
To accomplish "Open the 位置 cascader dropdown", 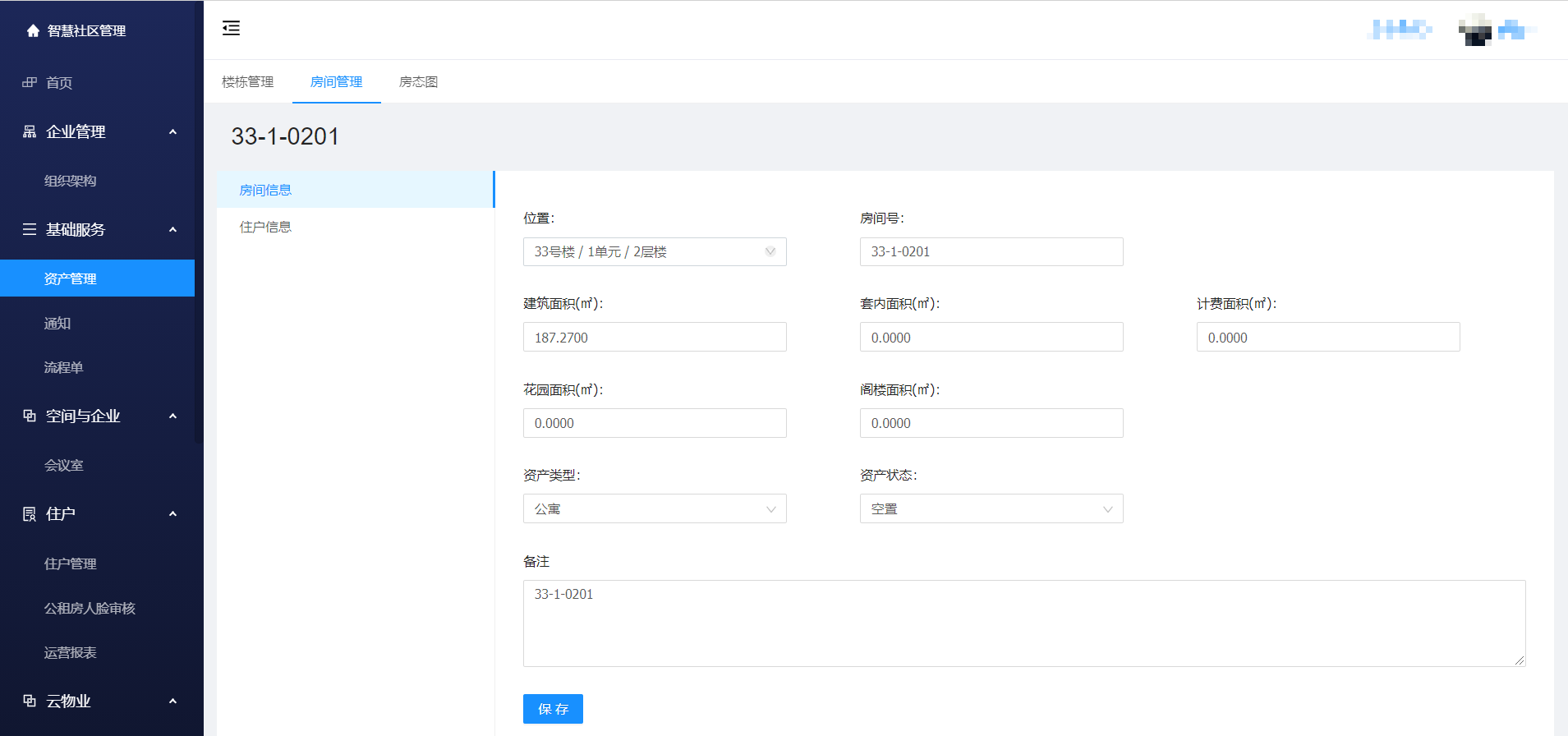I will coord(654,251).
